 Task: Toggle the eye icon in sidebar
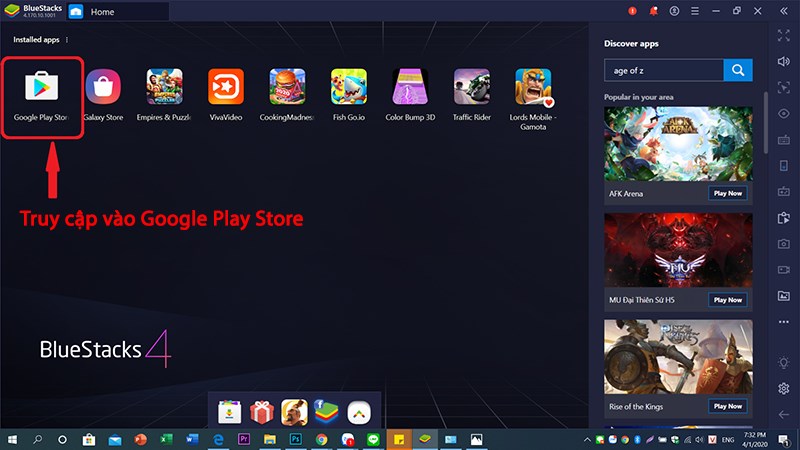click(x=784, y=114)
